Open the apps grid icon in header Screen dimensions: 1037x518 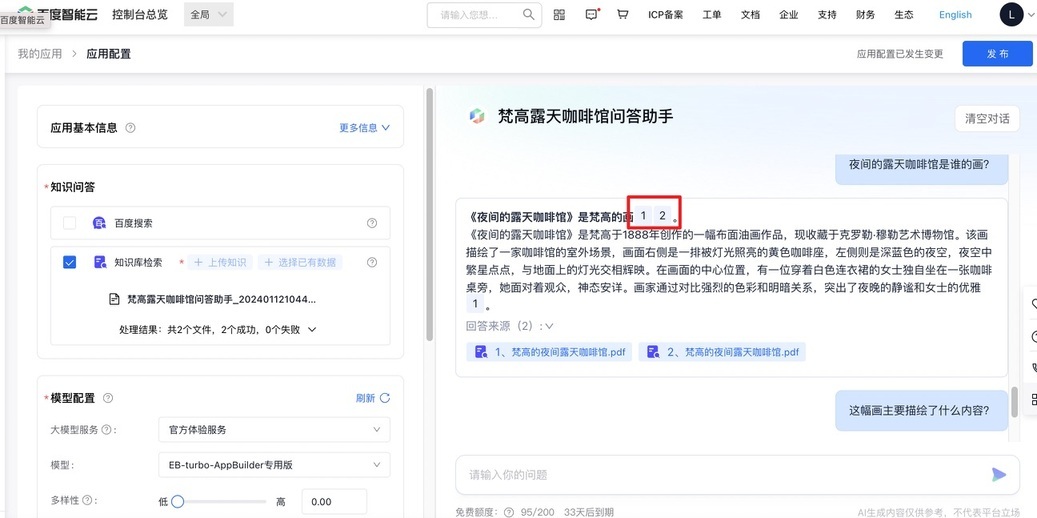click(x=559, y=15)
